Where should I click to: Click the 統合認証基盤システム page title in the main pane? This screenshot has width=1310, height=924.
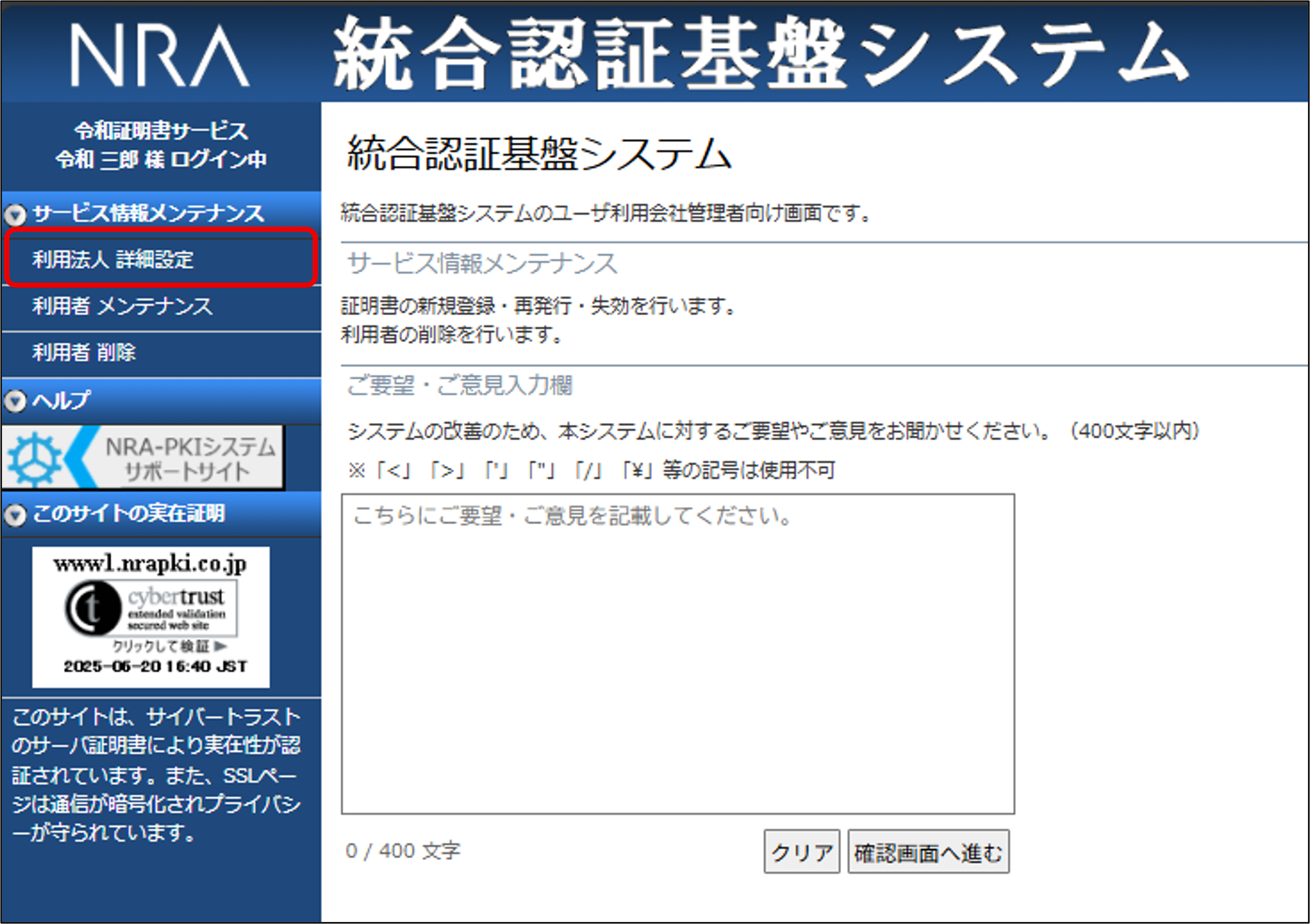539,153
